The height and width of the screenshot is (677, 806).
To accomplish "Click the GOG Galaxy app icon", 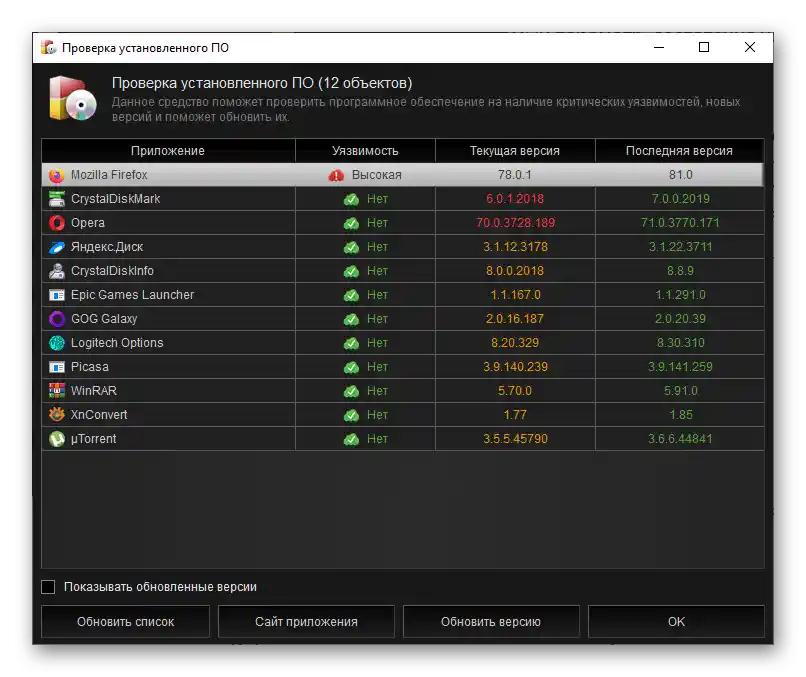I will [57, 319].
